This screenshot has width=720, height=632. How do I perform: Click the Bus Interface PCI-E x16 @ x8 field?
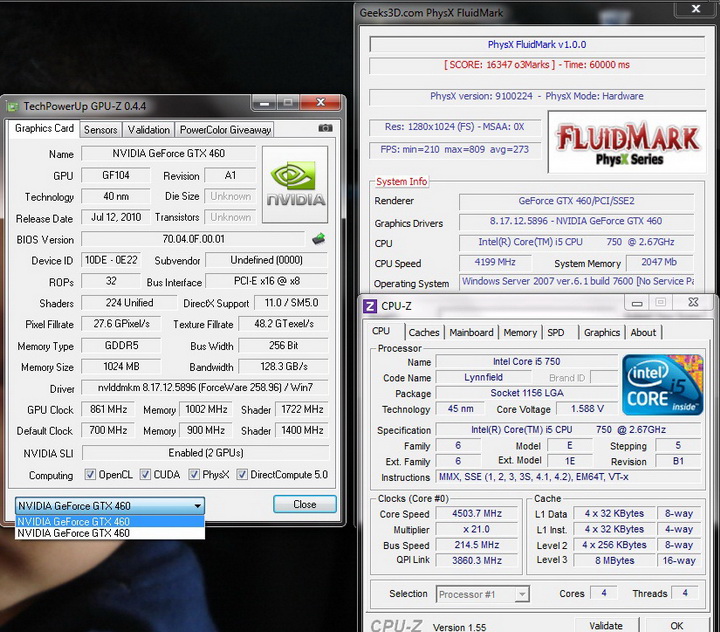click(x=267, y=281)
